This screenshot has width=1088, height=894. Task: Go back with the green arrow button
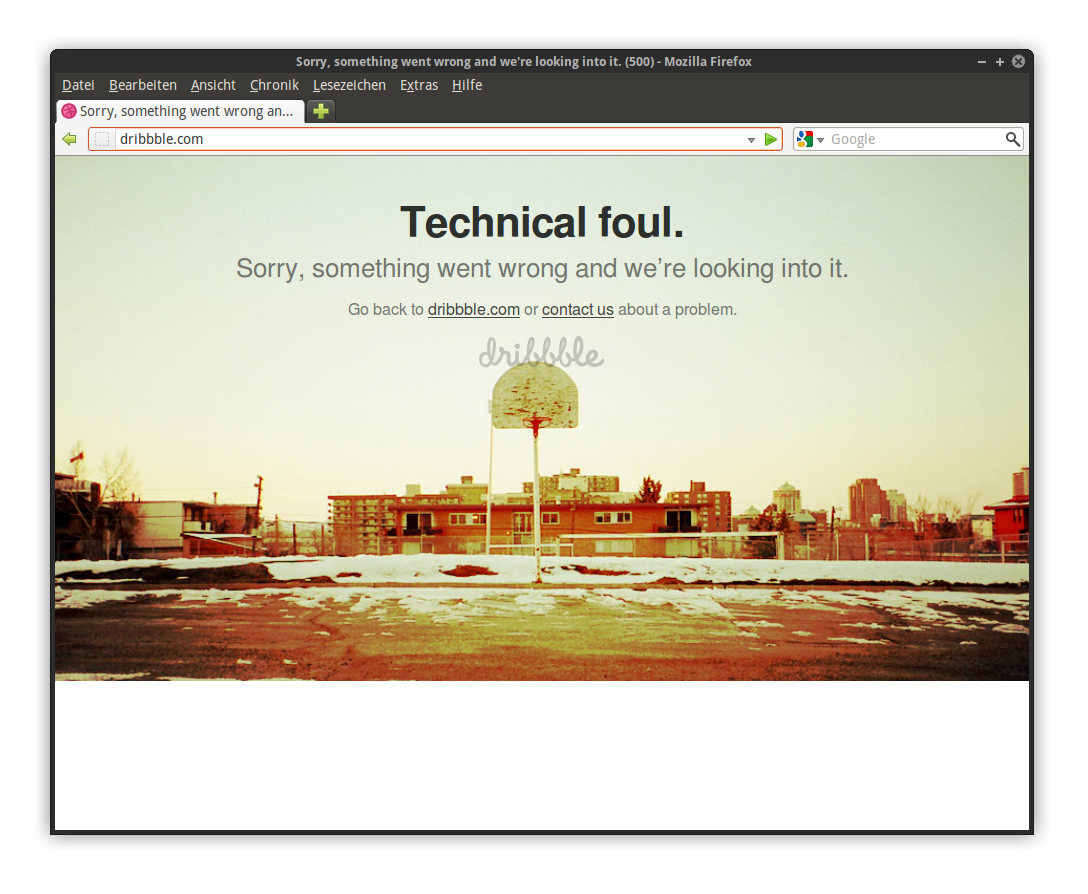[69, 139]
